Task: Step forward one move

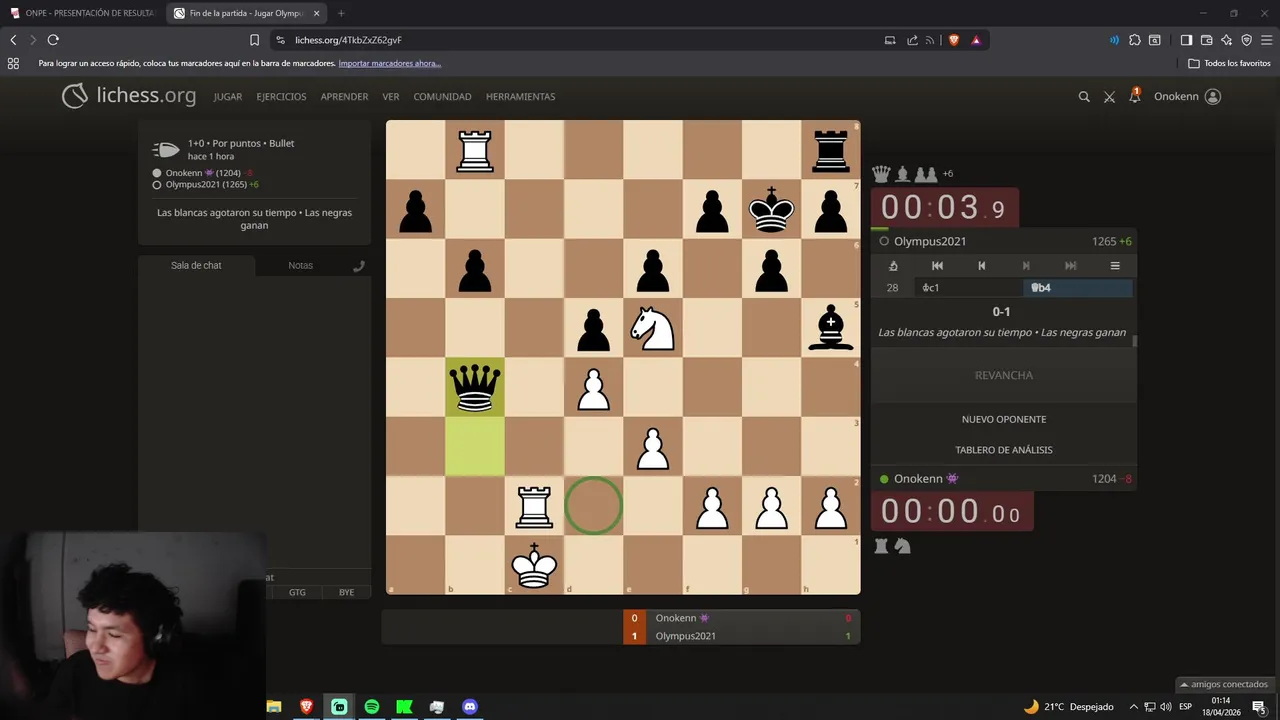Action: coord(1026,266)
